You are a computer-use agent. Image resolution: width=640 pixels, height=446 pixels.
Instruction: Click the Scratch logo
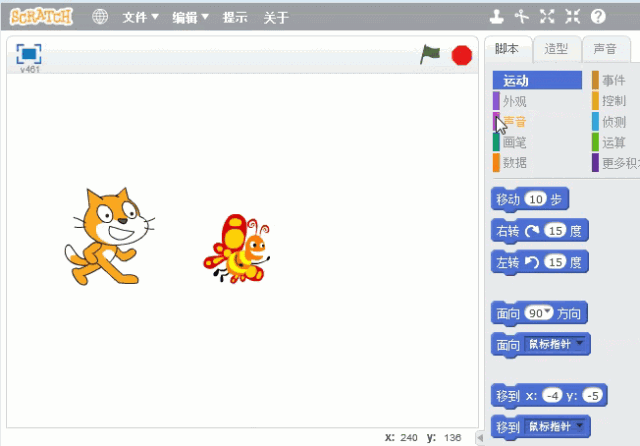click(x=41, y=17)
